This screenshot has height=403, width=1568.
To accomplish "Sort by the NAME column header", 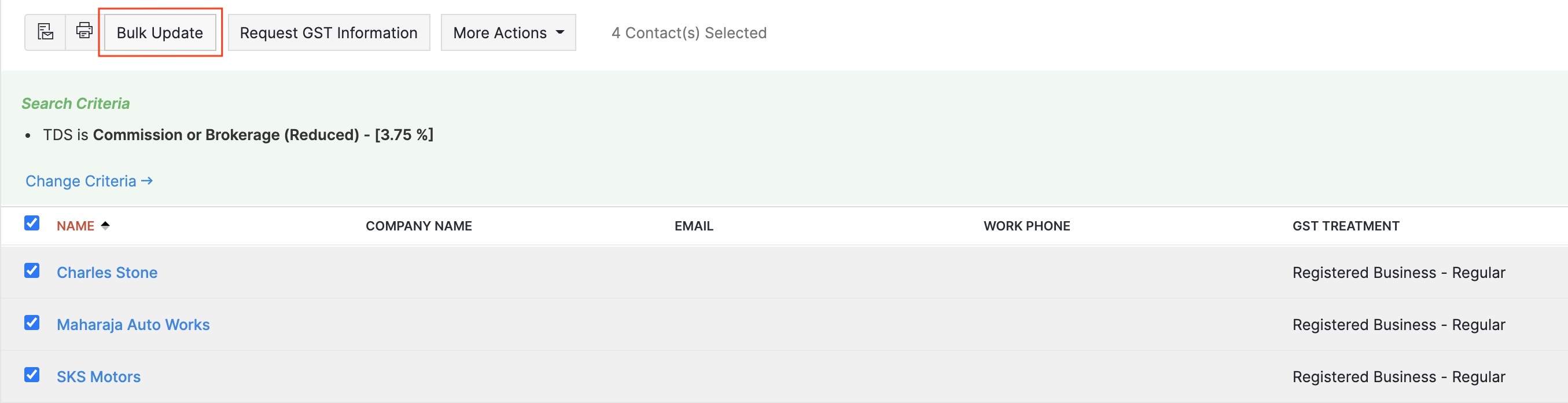I will pyautogui.click(x=75, y=226).
